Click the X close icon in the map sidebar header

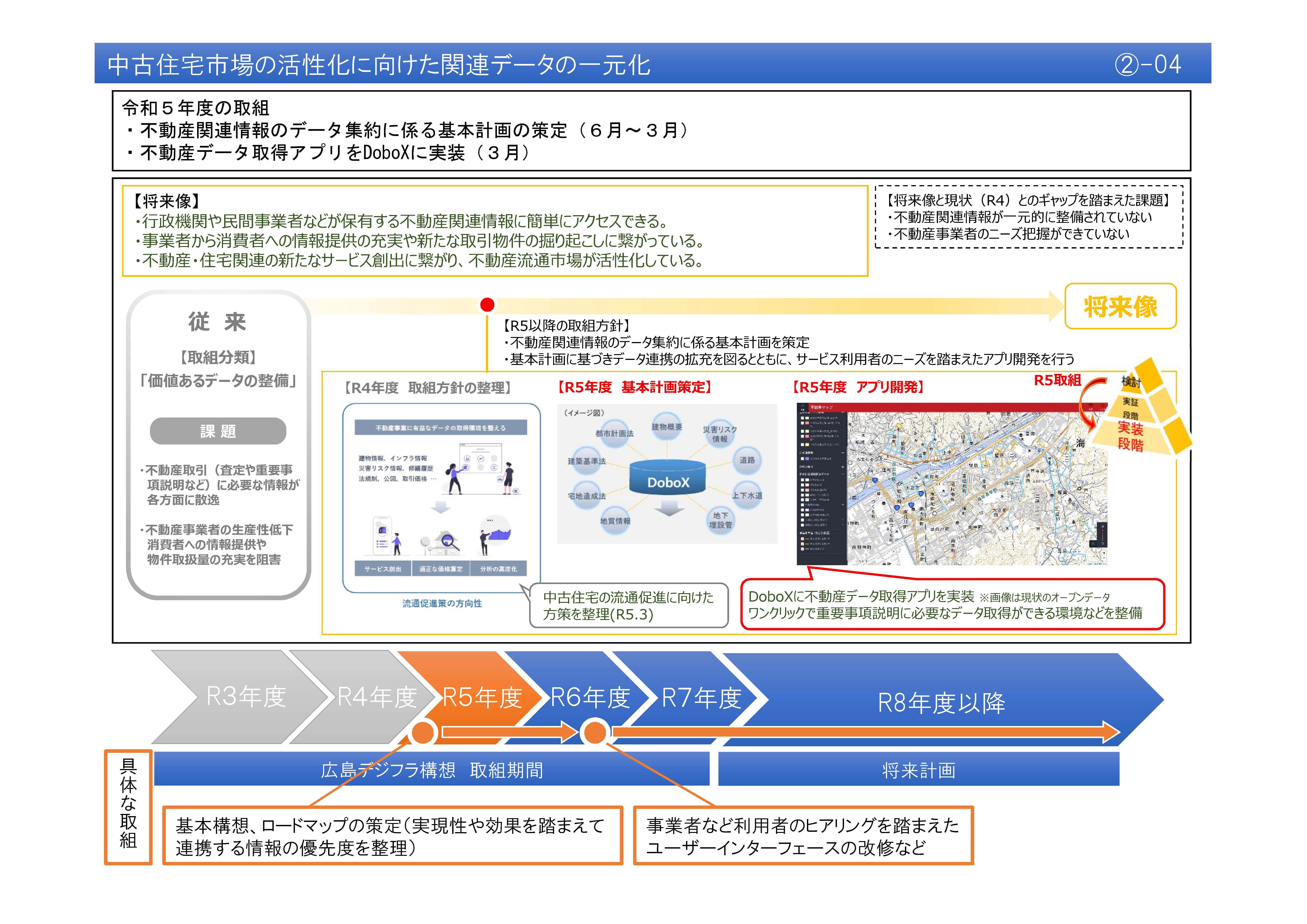803,405
